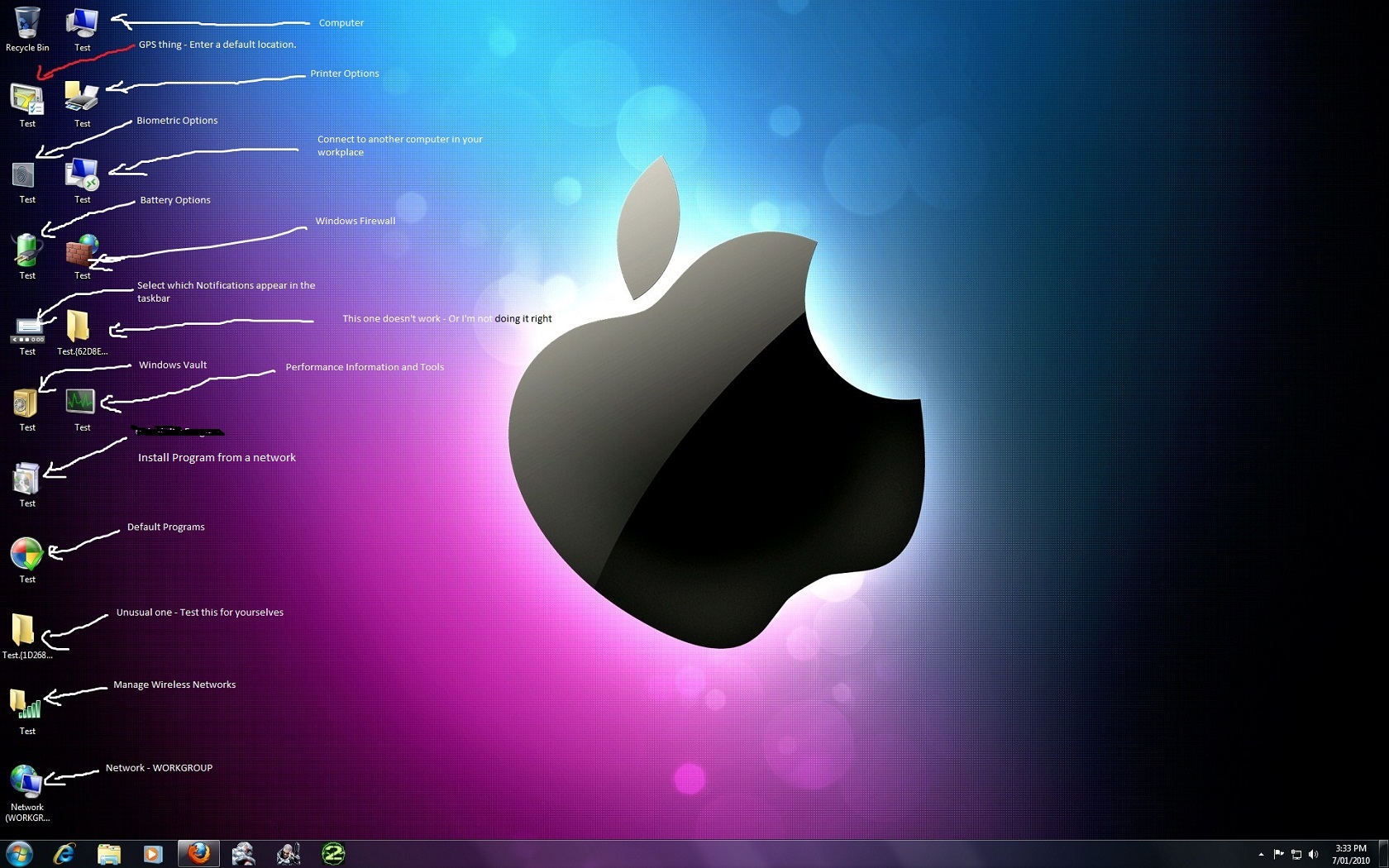Viewport: 1389px width, 868px height.
Task: Open the printer options desktop icon
Action: tap(83, 104)
